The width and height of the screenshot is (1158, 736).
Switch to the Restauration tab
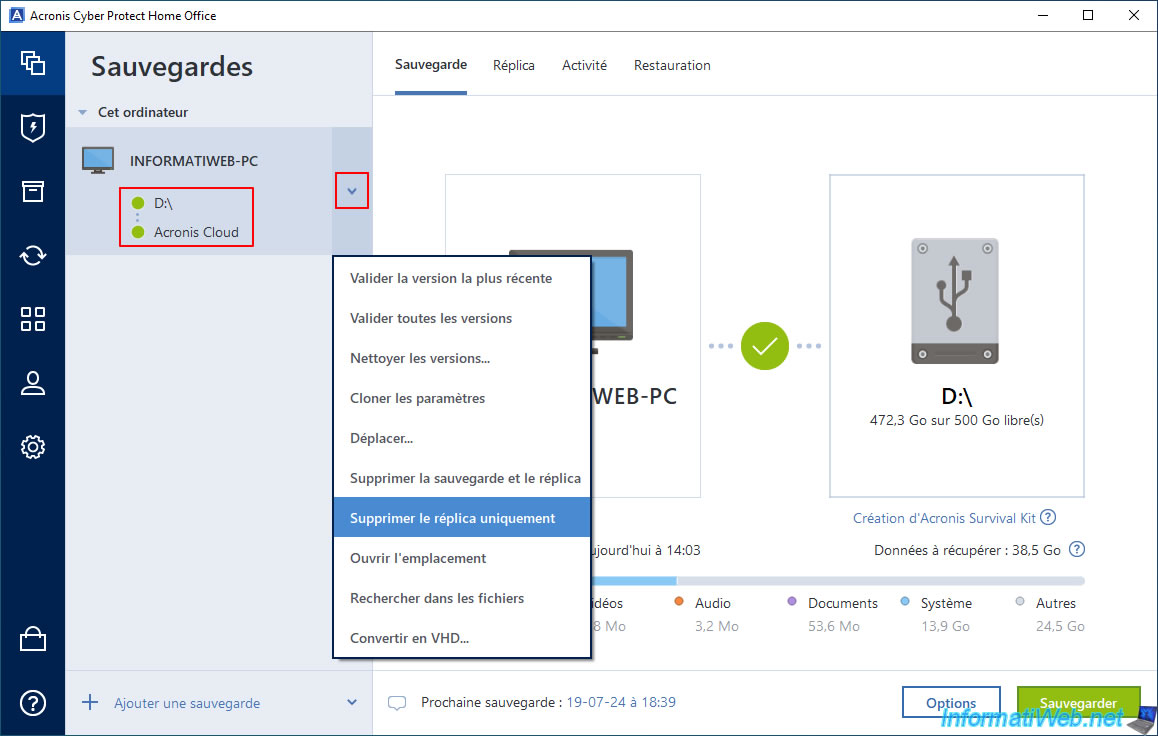[x=672, y=65]
